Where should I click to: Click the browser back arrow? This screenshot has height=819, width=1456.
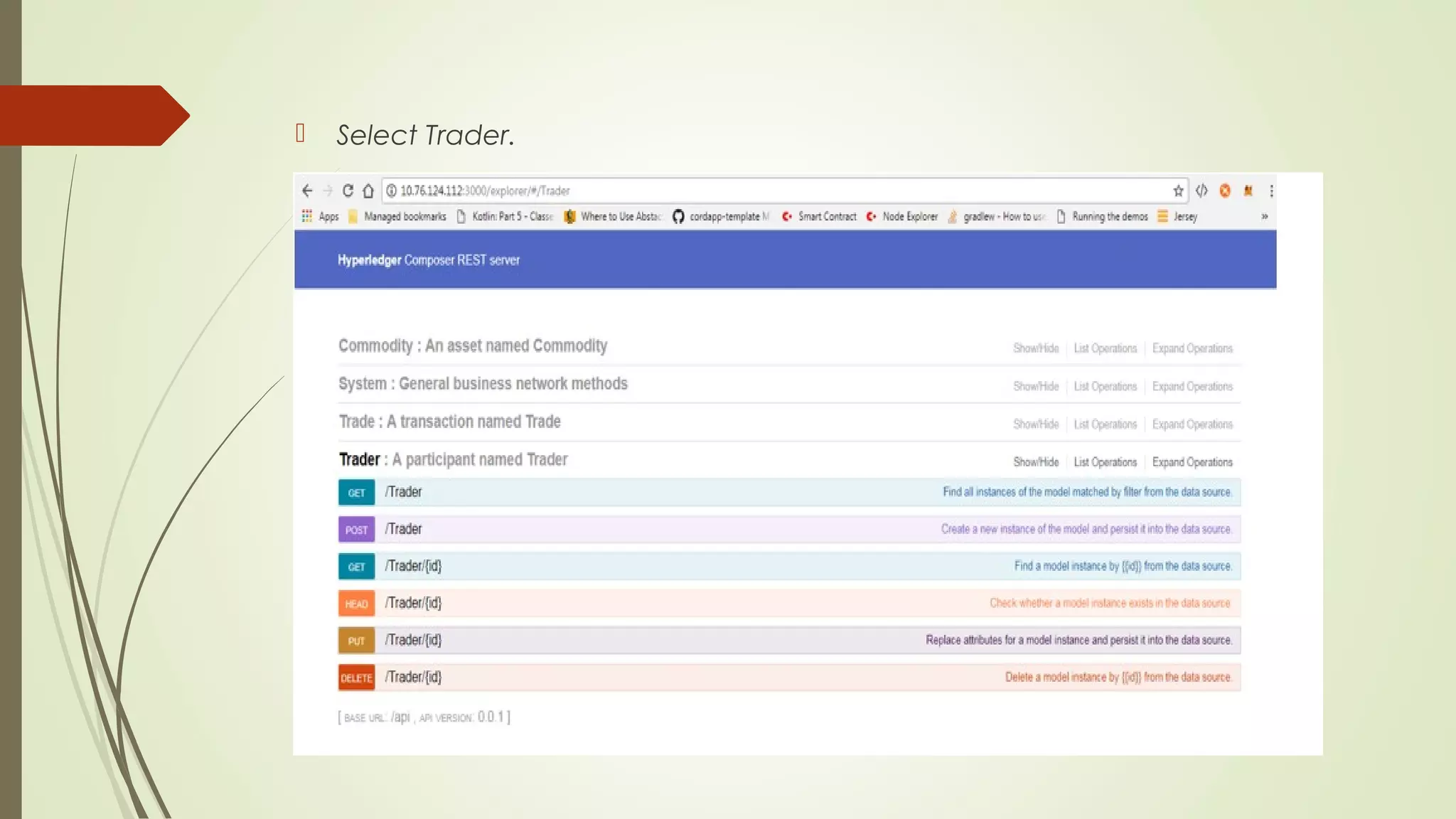pyautogui.click(x=307, y=191)
